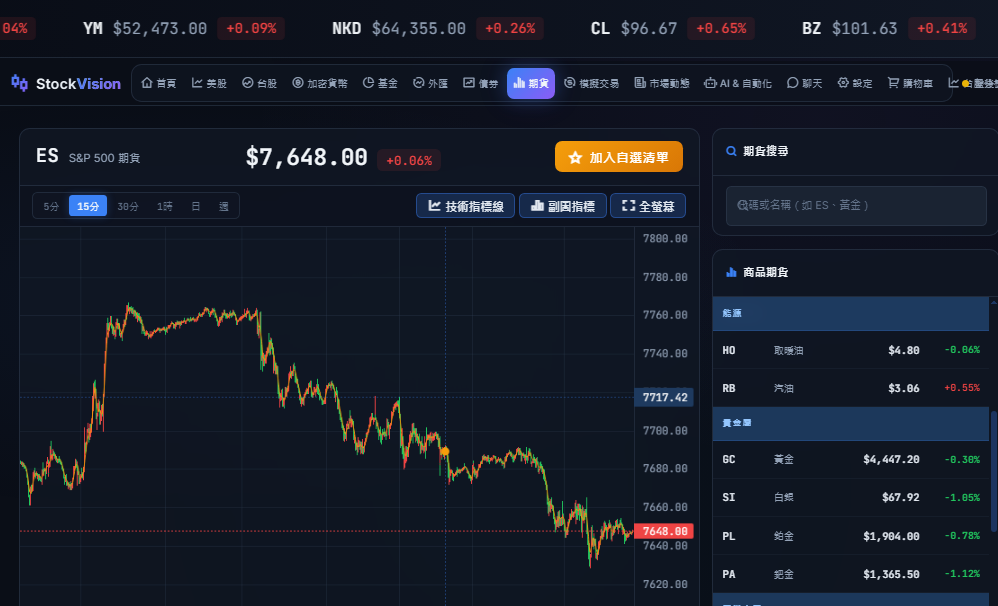
Task: Open the 美股 US stocks section
Action: (209, 83)
